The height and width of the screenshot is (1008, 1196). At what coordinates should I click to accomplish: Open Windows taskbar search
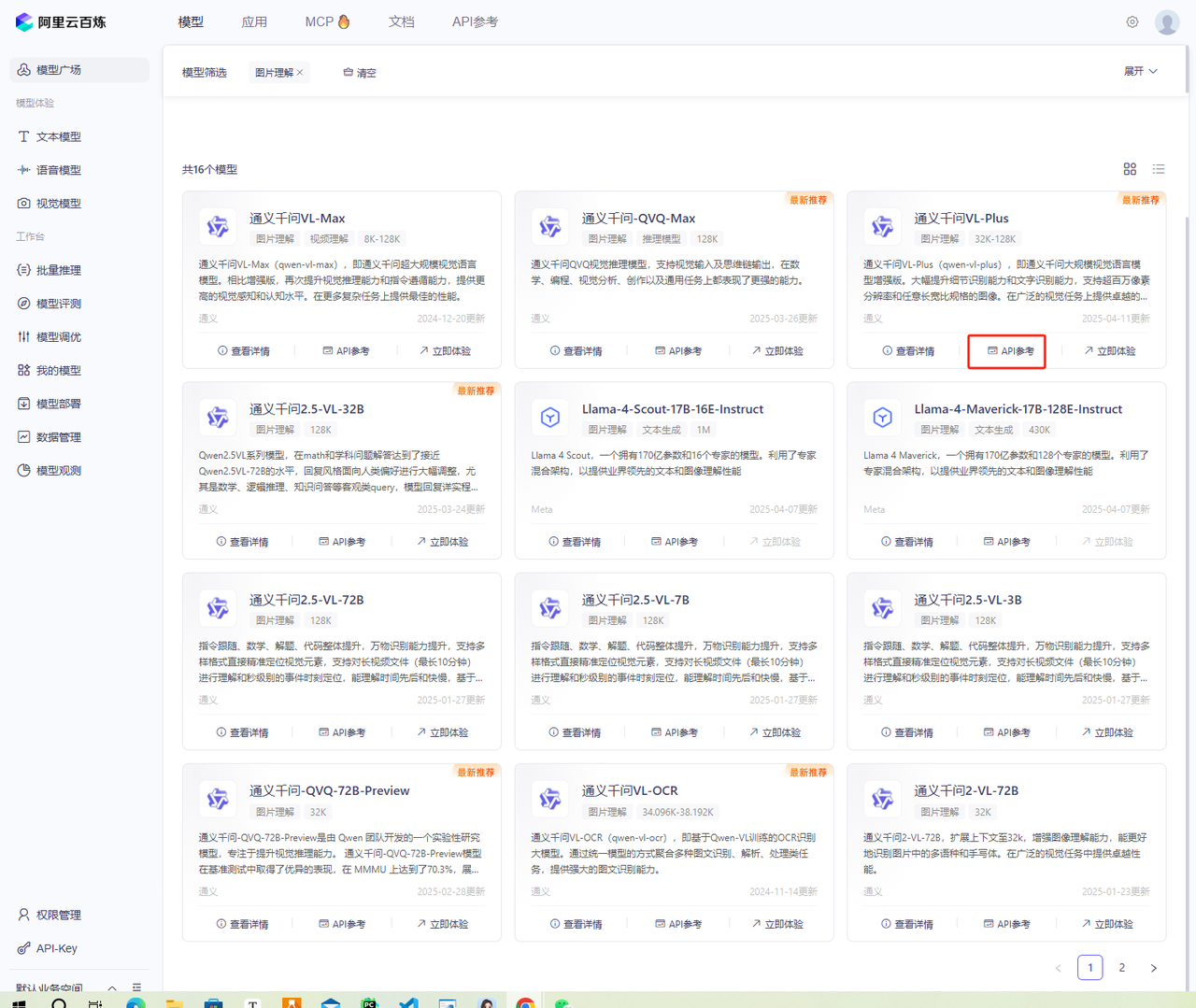(59, 1003)
